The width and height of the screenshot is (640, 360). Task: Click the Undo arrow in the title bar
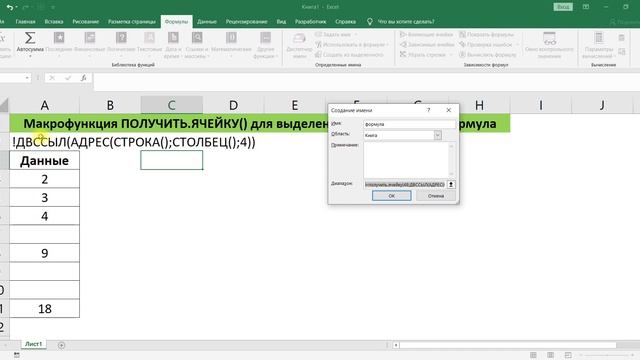pyautogui.click(x=9, y=7)
